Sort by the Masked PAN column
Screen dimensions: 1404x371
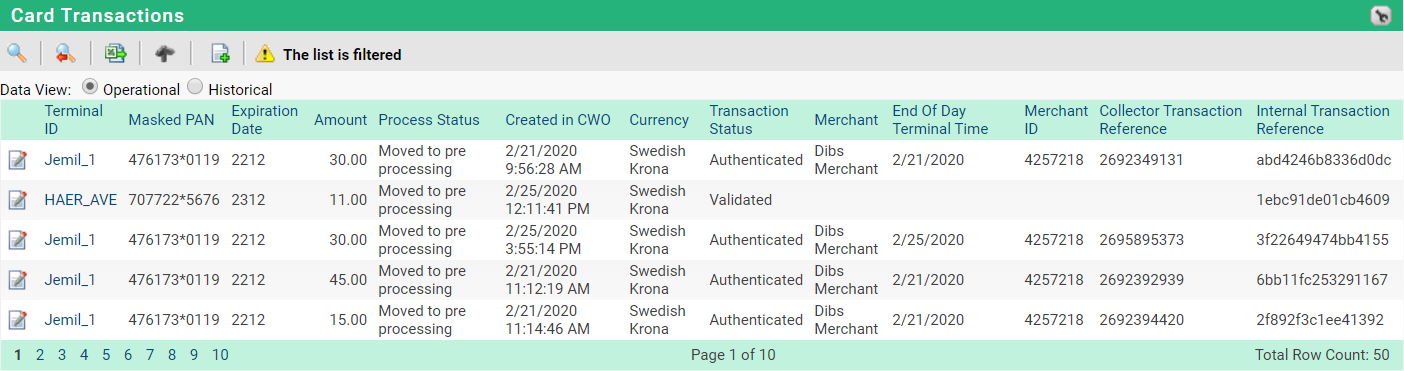coord(171,120)
